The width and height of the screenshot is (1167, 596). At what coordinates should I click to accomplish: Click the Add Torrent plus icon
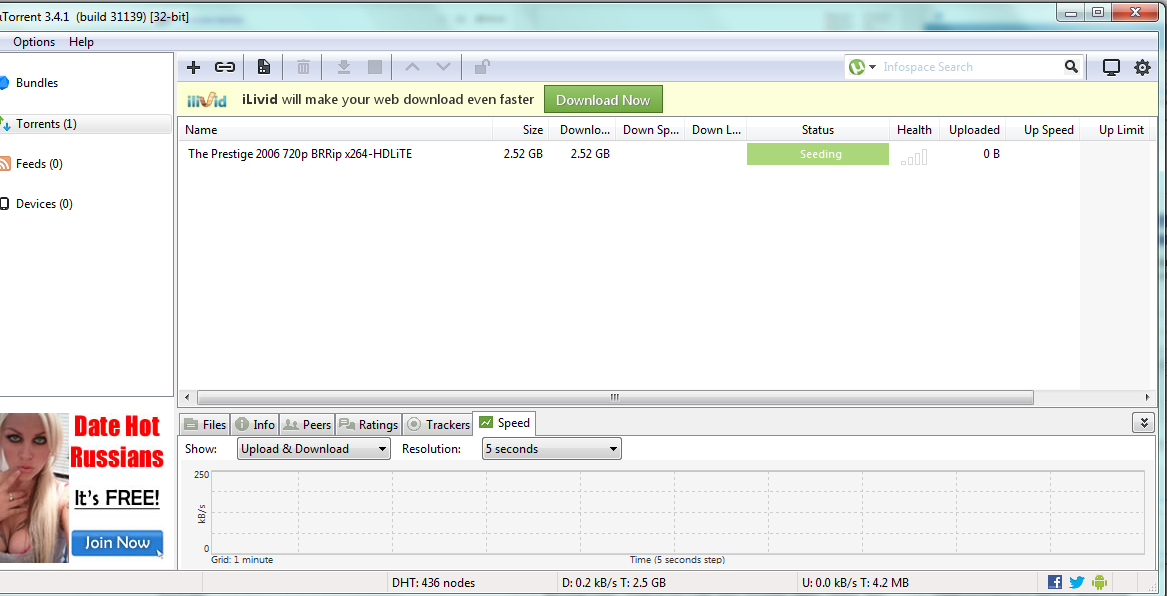click(194, 68)
